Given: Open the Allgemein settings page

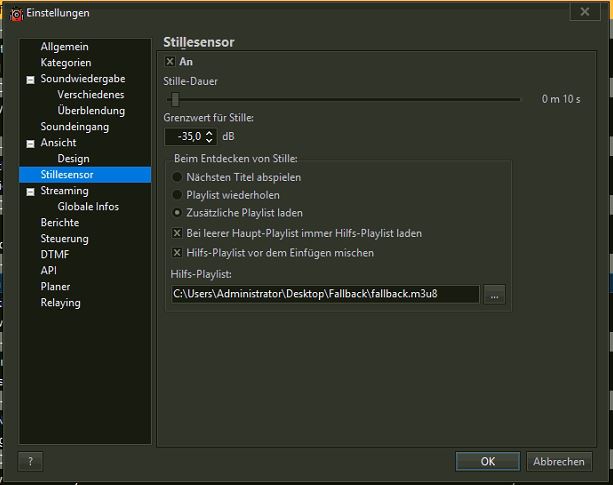Looking at the screenshot, I should (x=64, y=47).
